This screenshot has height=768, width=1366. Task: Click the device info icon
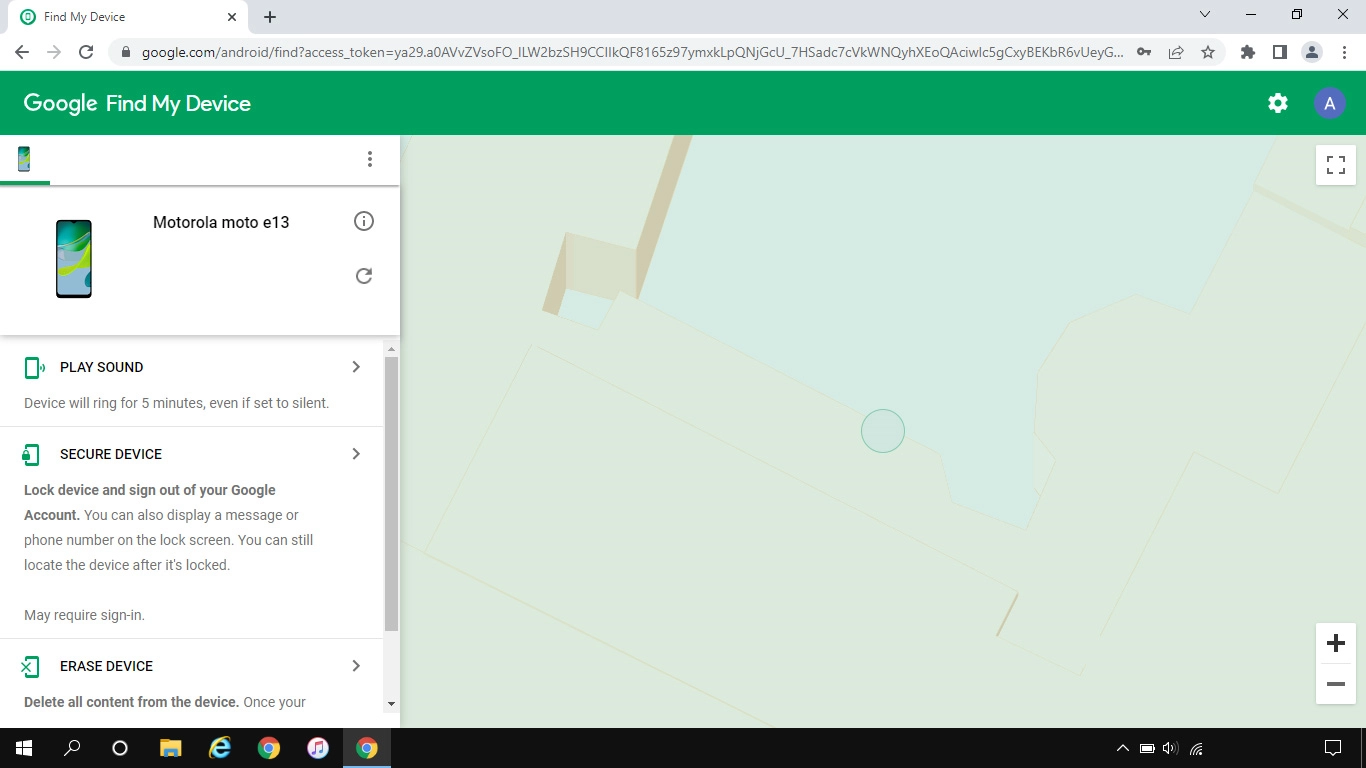pyautogui.click(x=364, y=221)
